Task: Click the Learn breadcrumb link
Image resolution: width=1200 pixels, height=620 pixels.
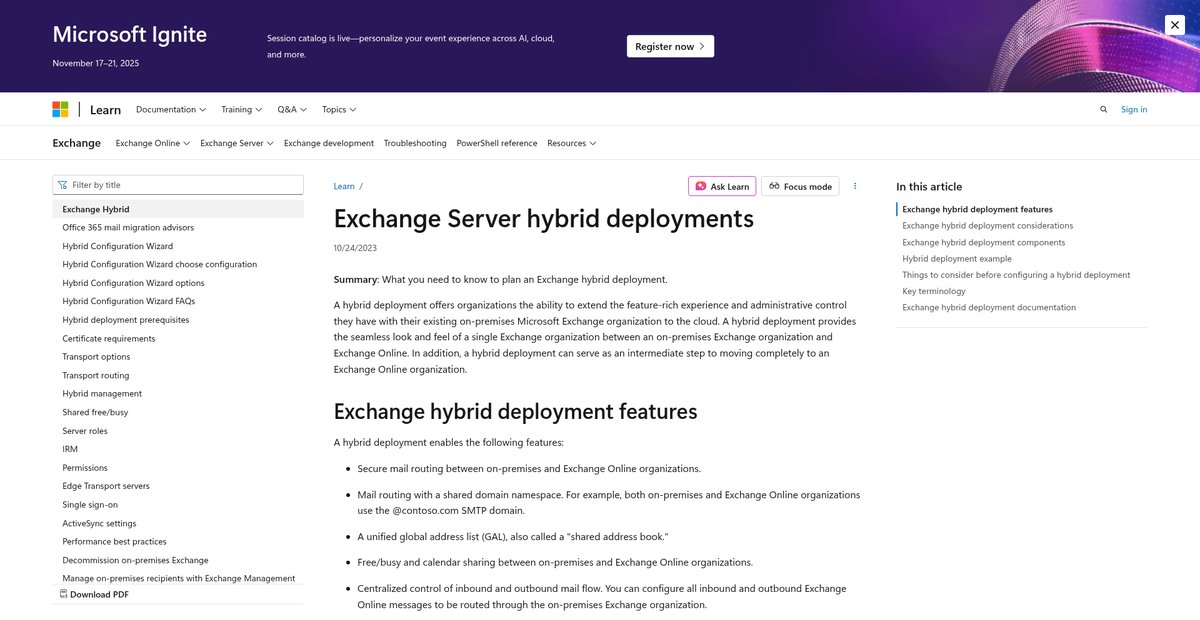Action: pyautogui.click(x=344, y=186)
